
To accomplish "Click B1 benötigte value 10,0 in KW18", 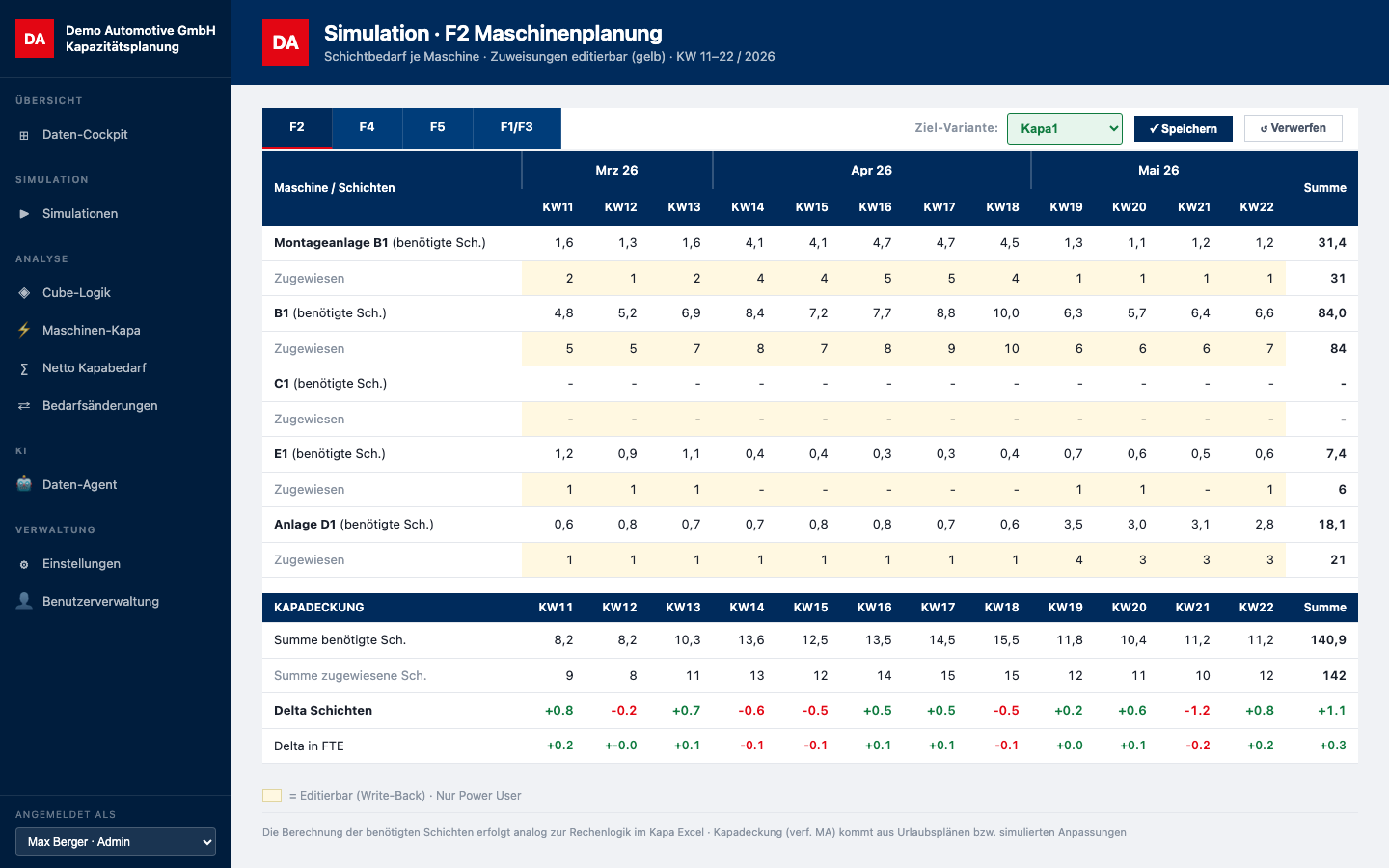I will (x=1006, y=313).
